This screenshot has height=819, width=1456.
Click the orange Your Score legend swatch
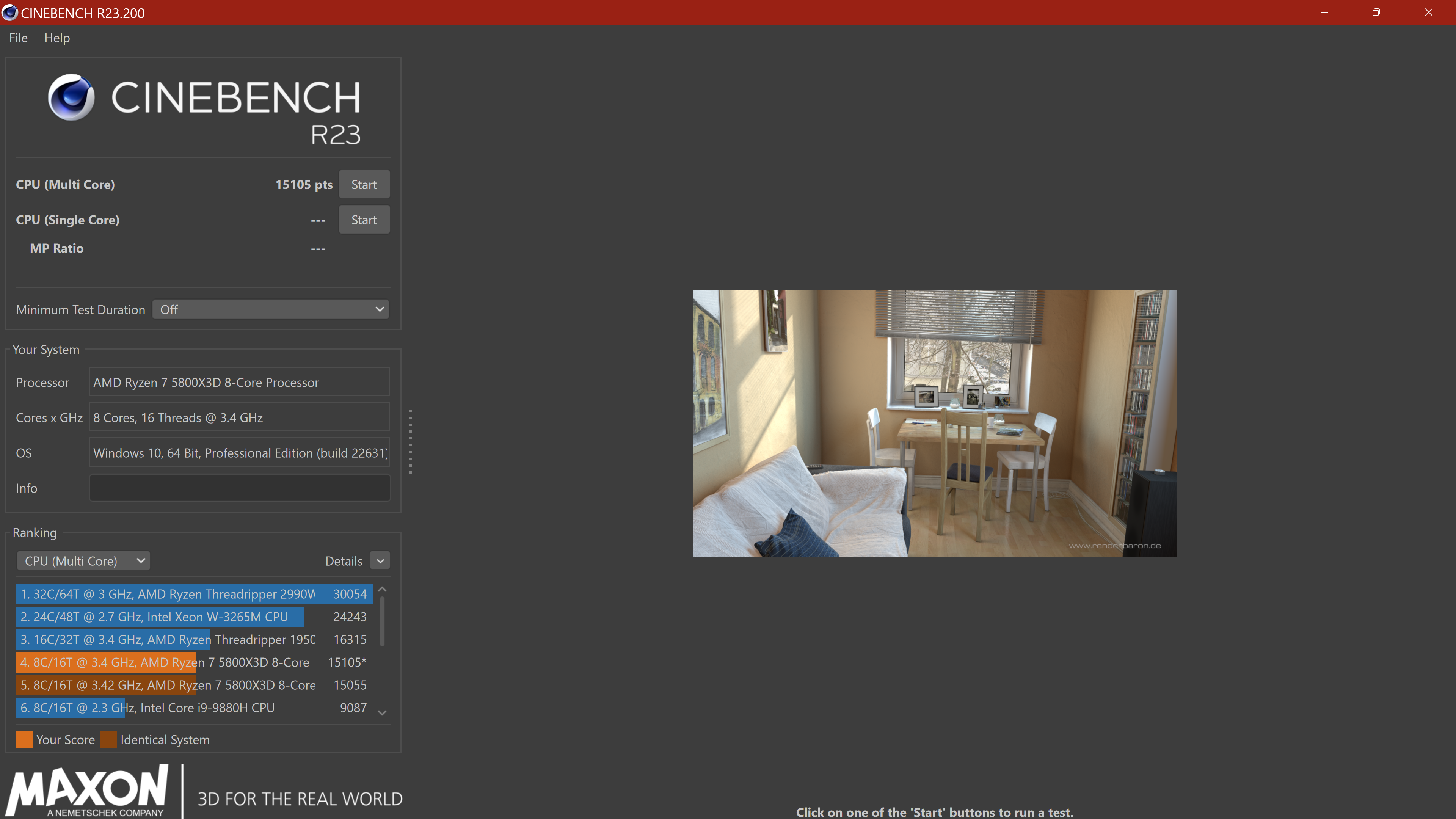pos(24,739)
